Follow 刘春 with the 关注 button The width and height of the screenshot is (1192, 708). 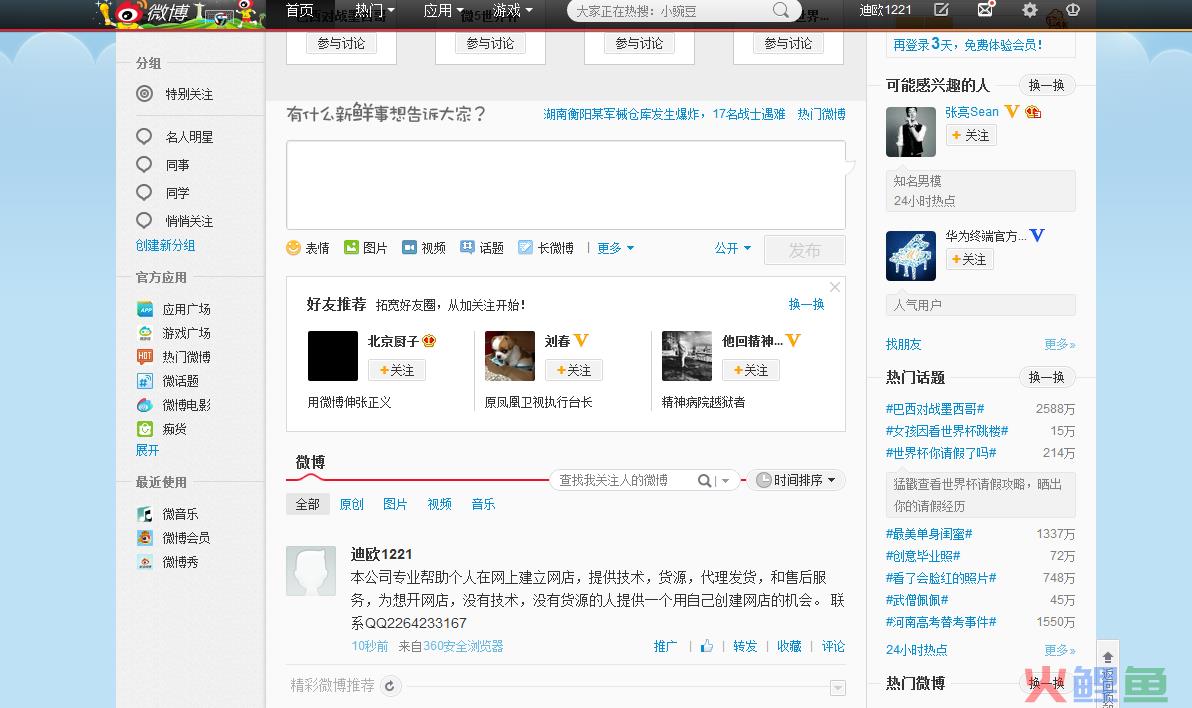pyautogui.click(x=574, y=370)
